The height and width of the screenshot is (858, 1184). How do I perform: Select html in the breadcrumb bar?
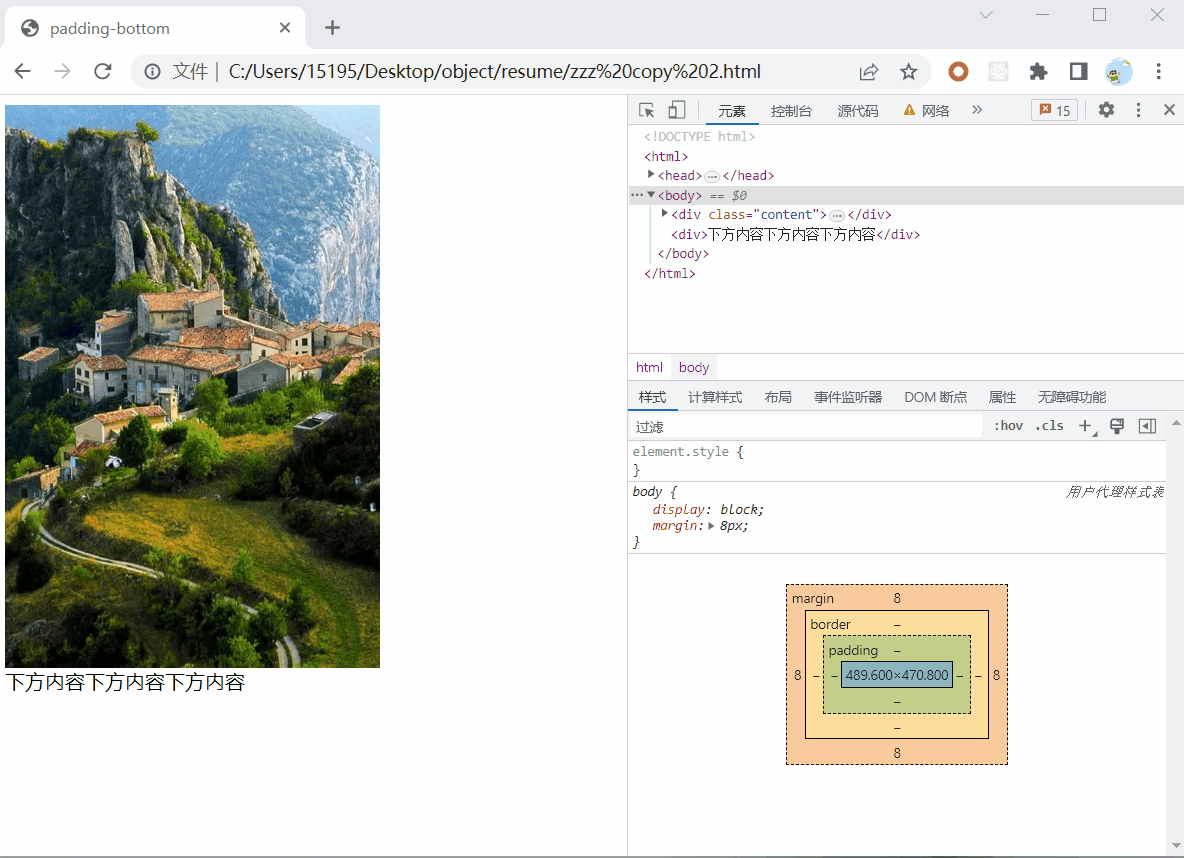point(649,368)
